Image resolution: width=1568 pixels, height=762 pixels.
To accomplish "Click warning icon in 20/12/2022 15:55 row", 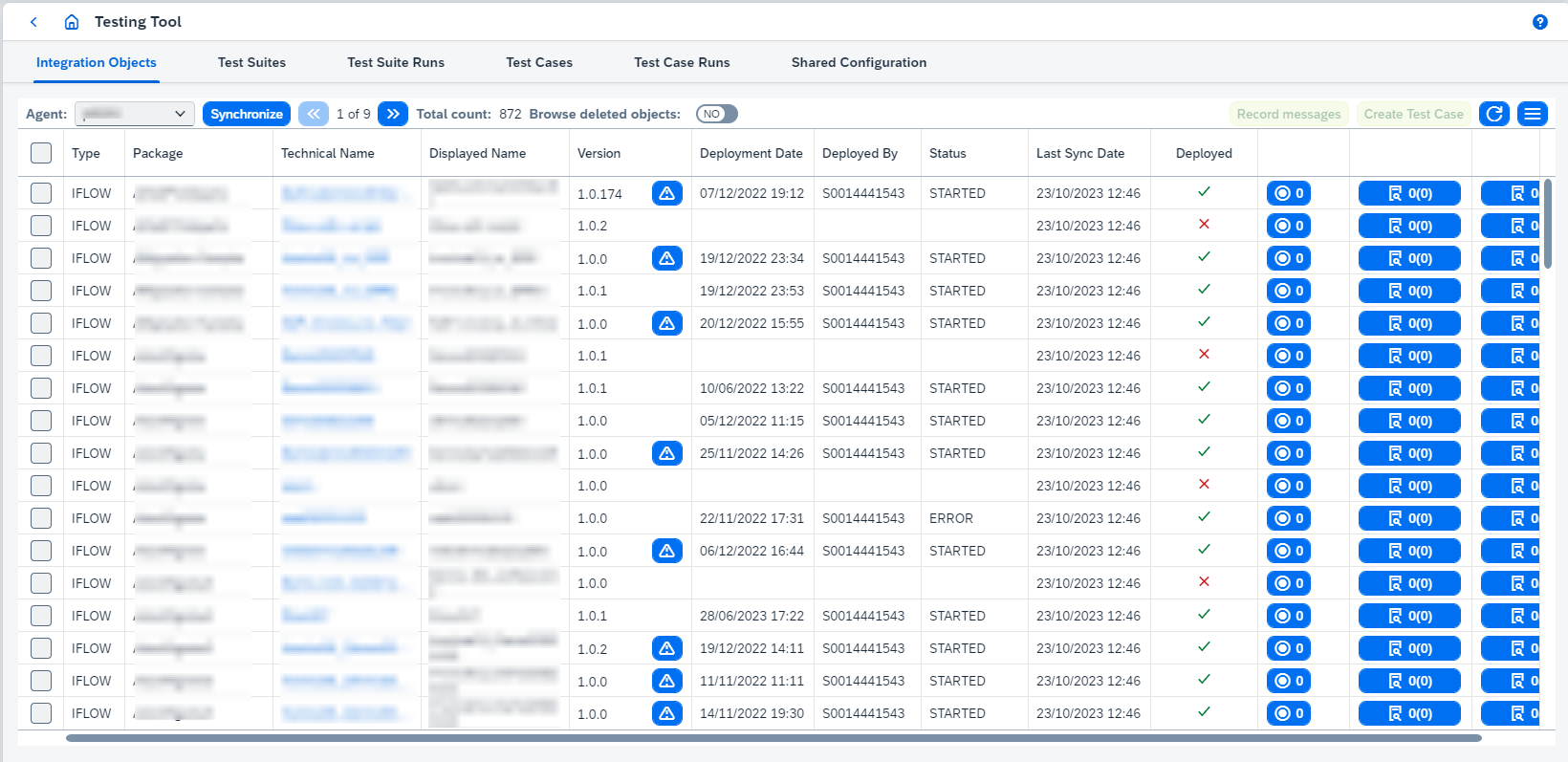I will coord(667,323).
